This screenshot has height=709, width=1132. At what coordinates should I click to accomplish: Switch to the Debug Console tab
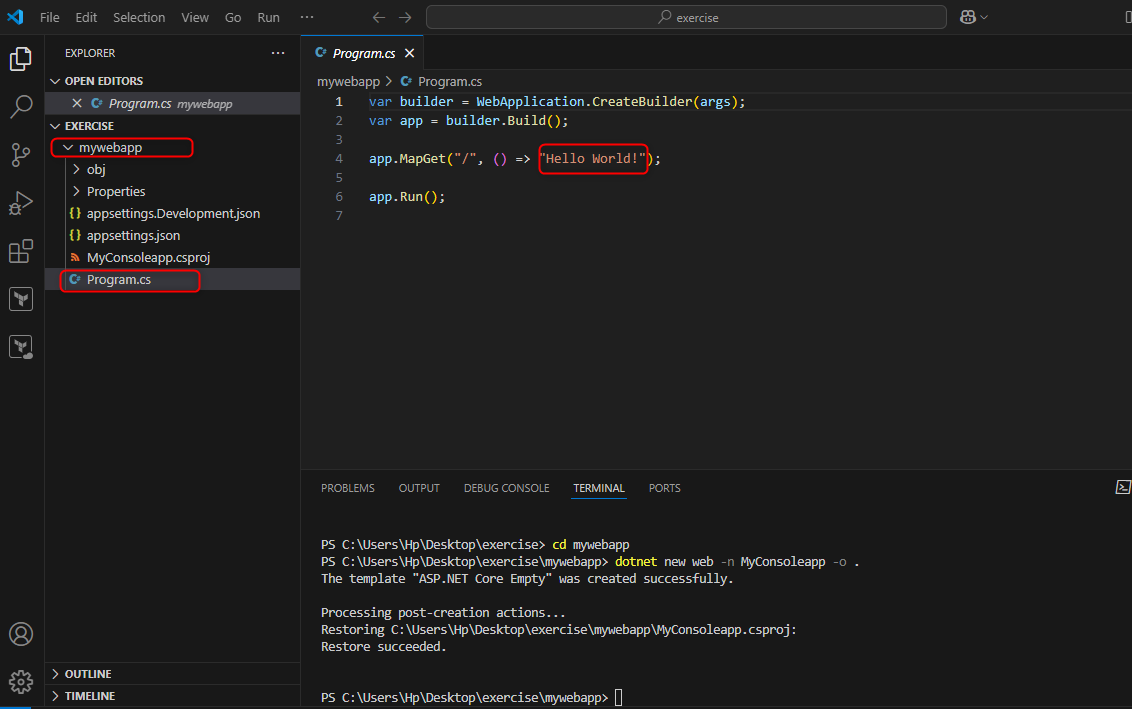tap(506, 488)
